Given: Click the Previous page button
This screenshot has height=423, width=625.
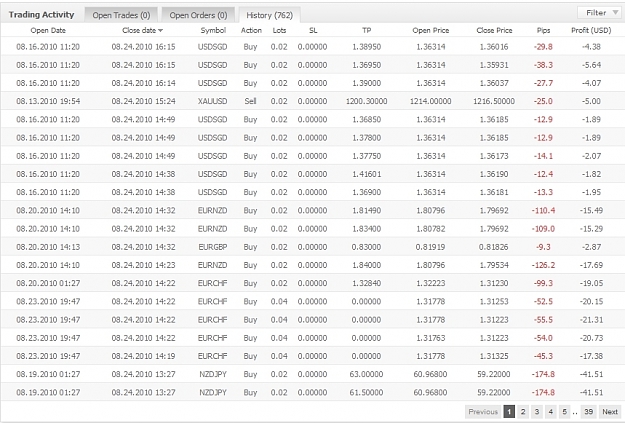Looking at the screenshot, I should (483, 411).
